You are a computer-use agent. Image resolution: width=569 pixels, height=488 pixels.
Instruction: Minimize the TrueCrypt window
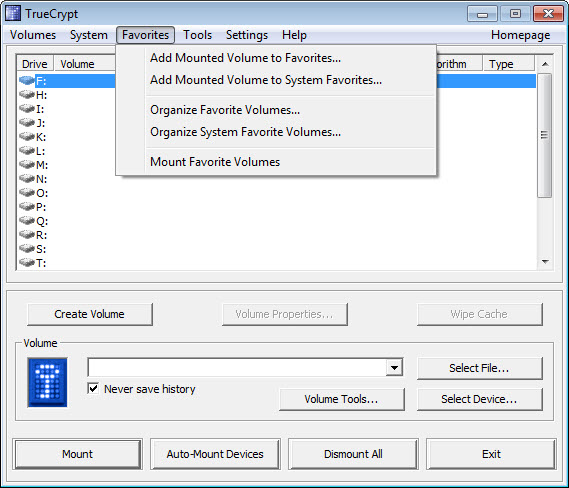coord(482,14)
